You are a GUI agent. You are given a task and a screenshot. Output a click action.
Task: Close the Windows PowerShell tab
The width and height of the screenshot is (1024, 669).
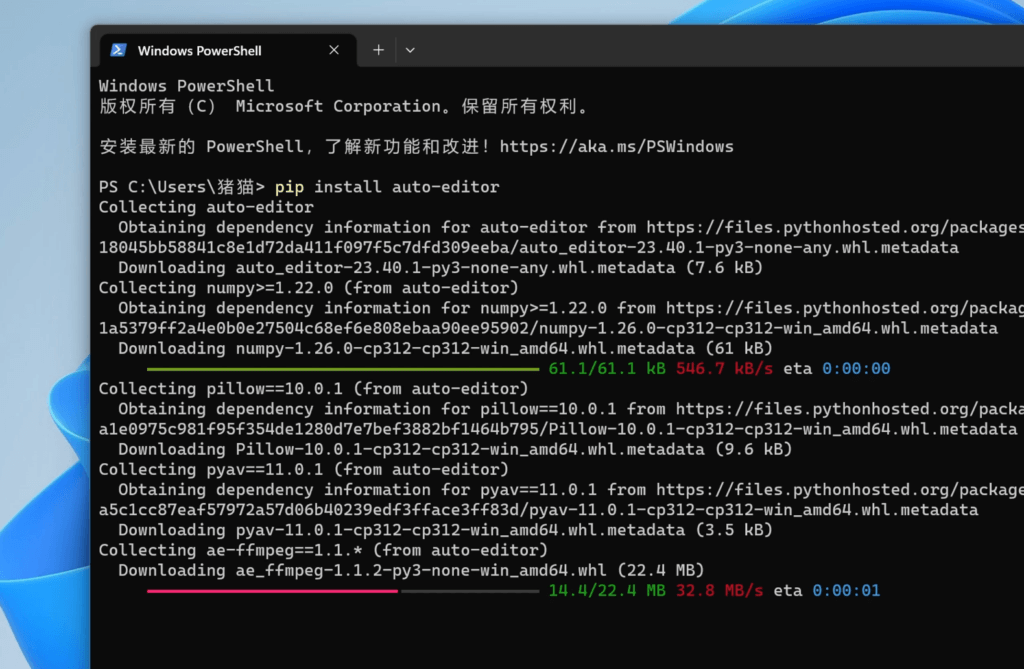coord(334,50)
